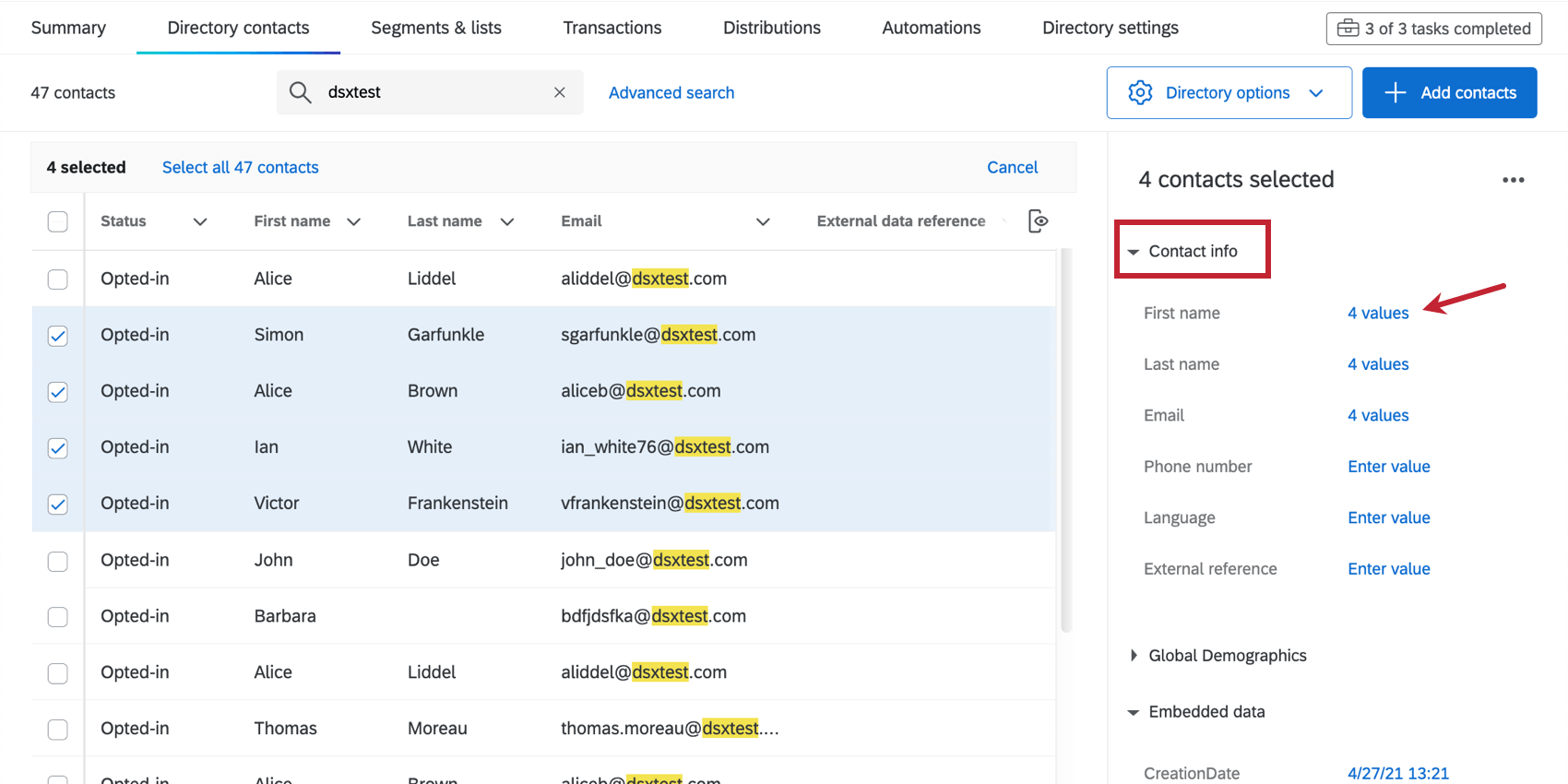The image size is (1568, 784).
Task: Click 4 values next to Email
Action: (1378, 416)
